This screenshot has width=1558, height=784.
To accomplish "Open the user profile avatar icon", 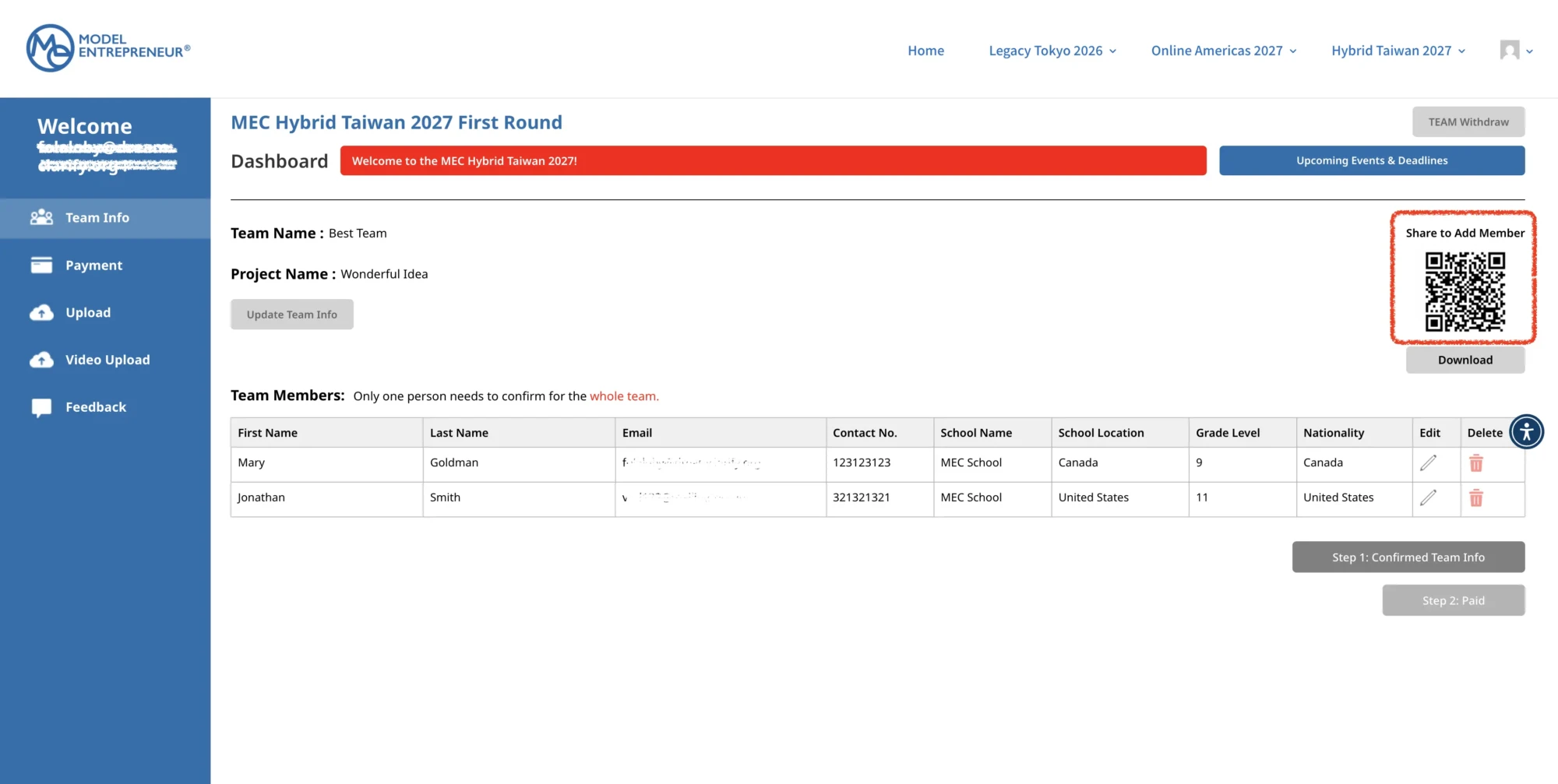I will pos(1510,51).
